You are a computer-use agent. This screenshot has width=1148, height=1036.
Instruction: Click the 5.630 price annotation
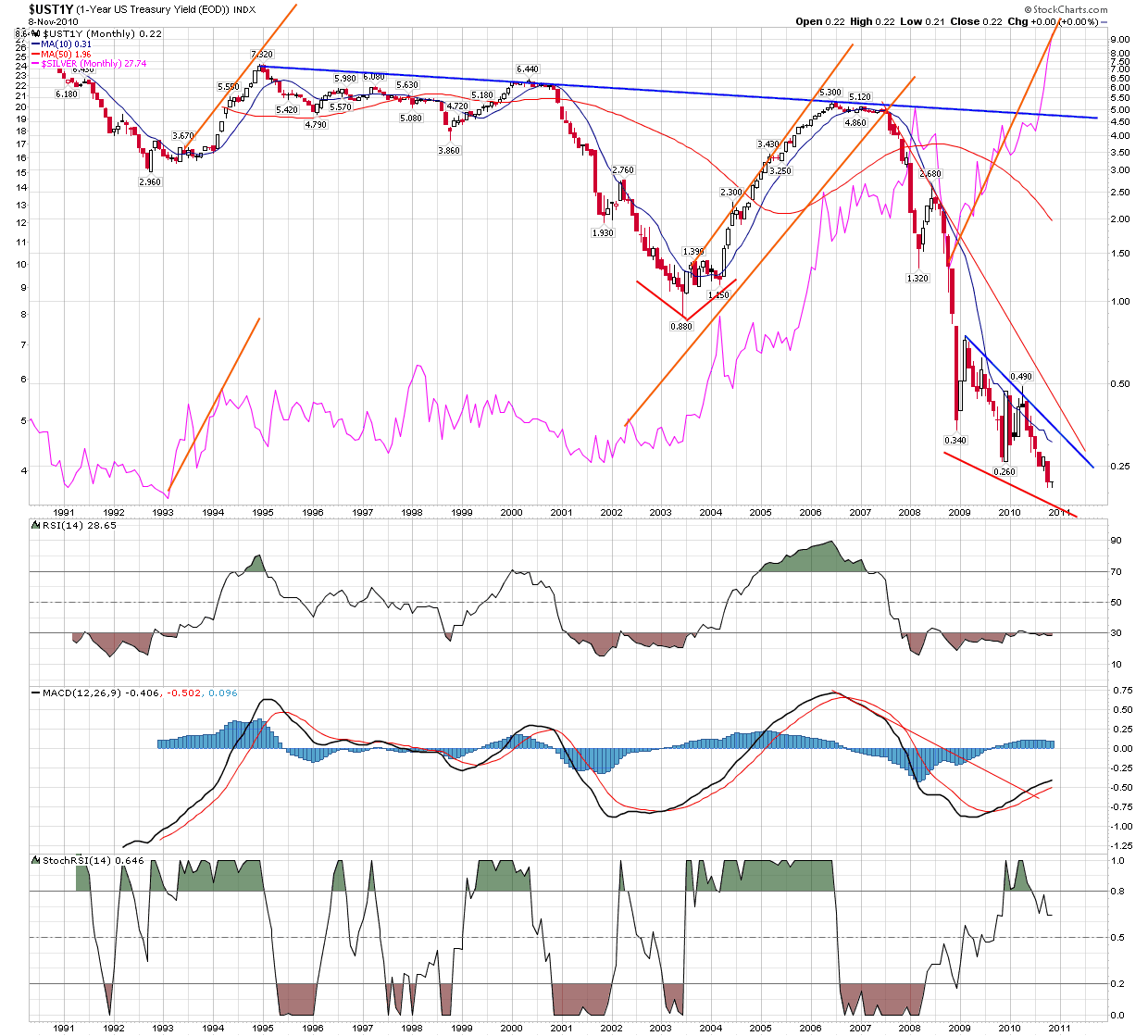tap(407, 85)
